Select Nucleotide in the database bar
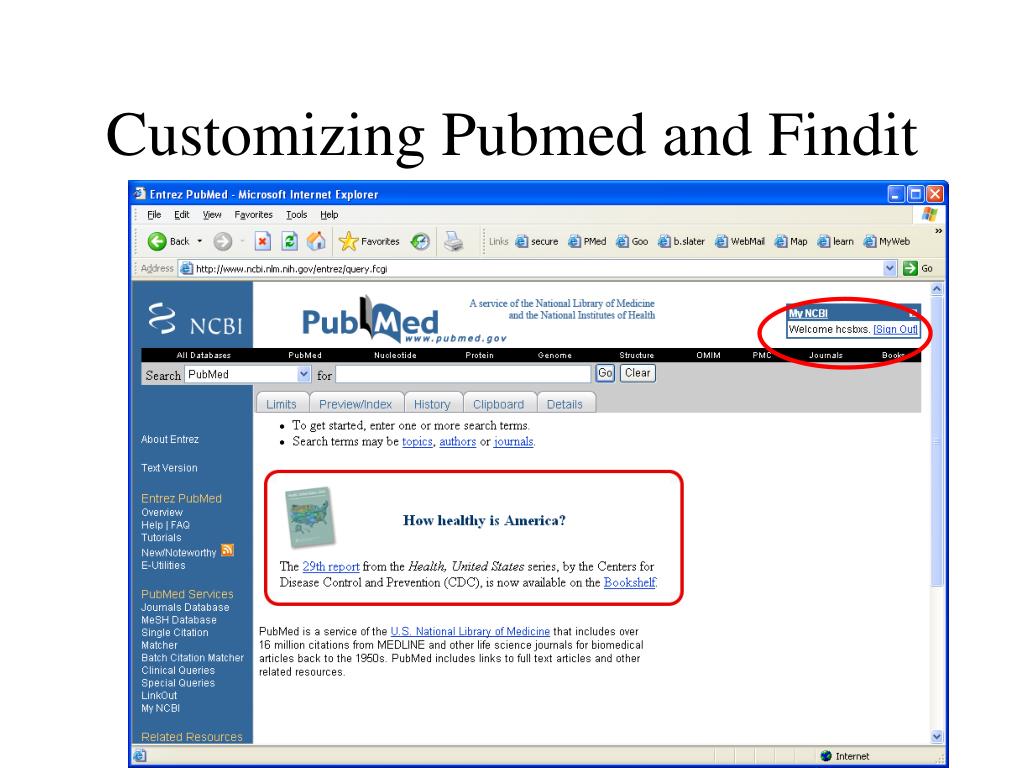This screenshot has width=1024, height=768. 395,355
